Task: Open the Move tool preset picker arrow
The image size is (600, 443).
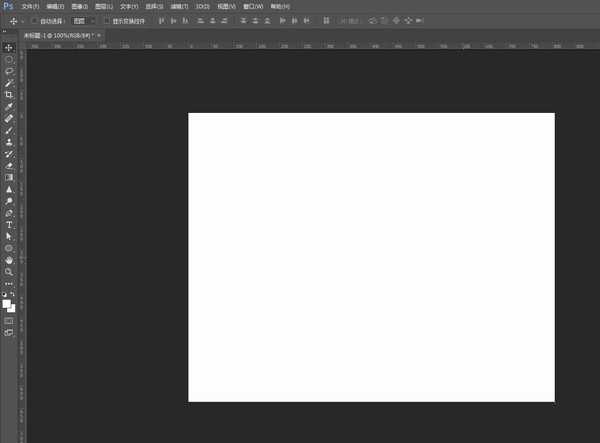Action: pyautogui.click(x=23, y=21)
